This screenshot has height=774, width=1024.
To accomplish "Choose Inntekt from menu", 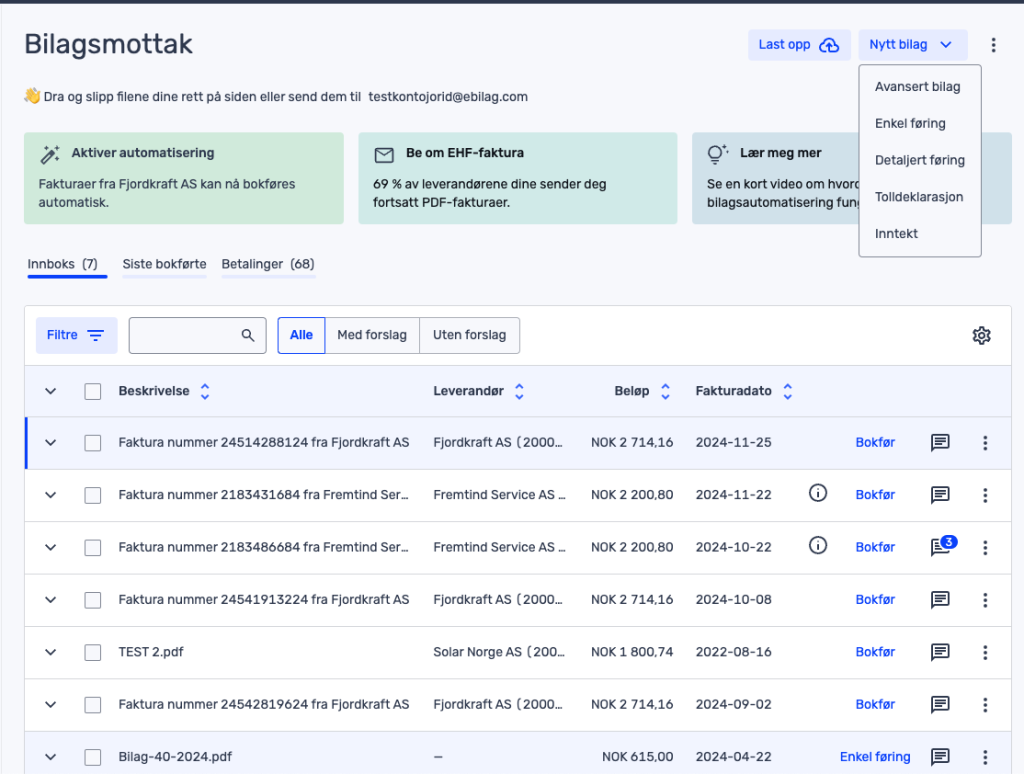I will tap(896, 233).
